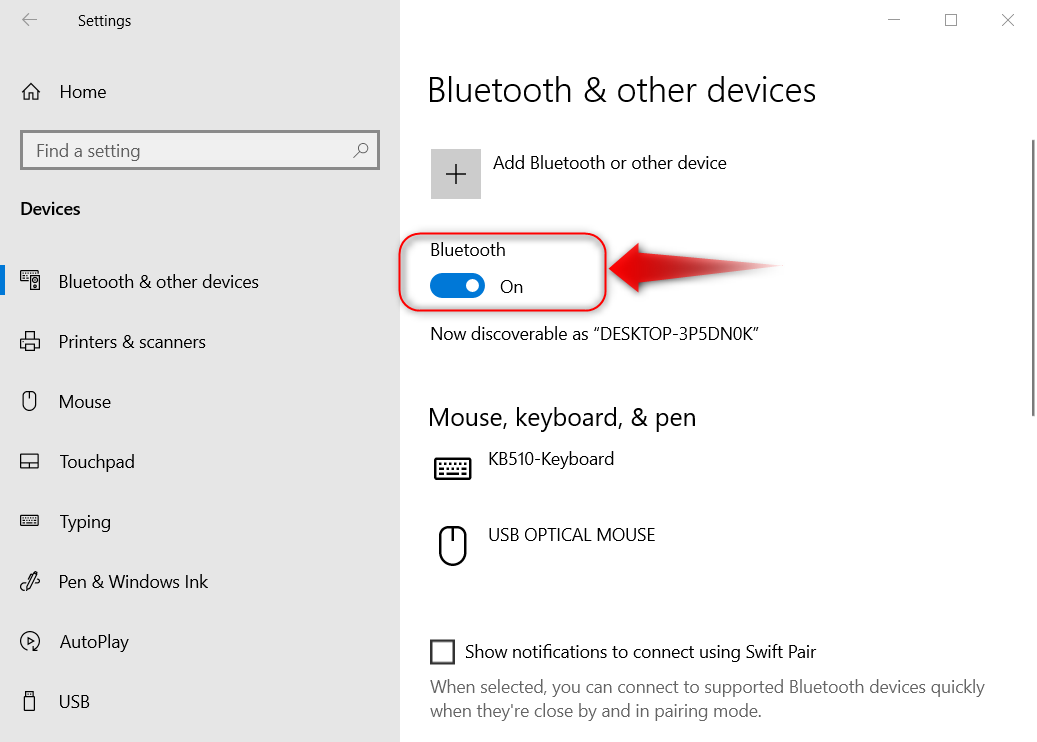This screenshot has height=742, width=1037.
Task: Go to Mouse settings
Action: 84,402
